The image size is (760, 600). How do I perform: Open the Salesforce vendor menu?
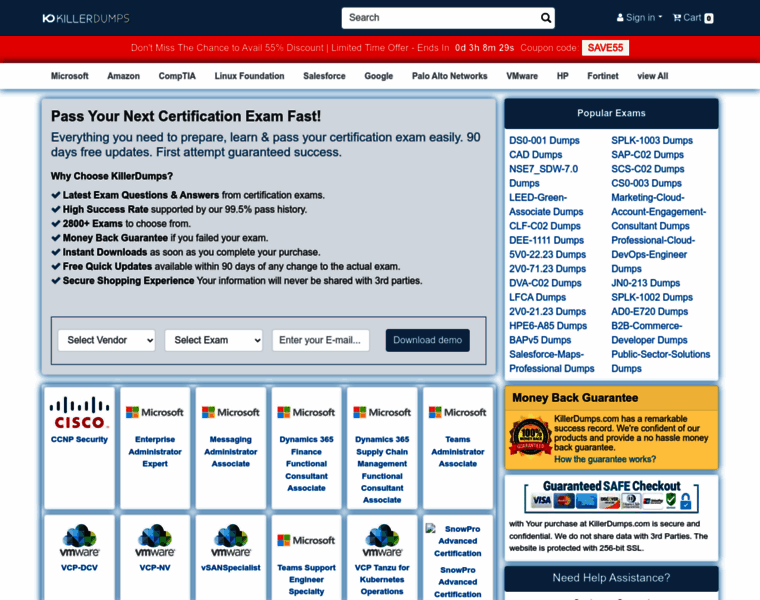coord(324,76)
